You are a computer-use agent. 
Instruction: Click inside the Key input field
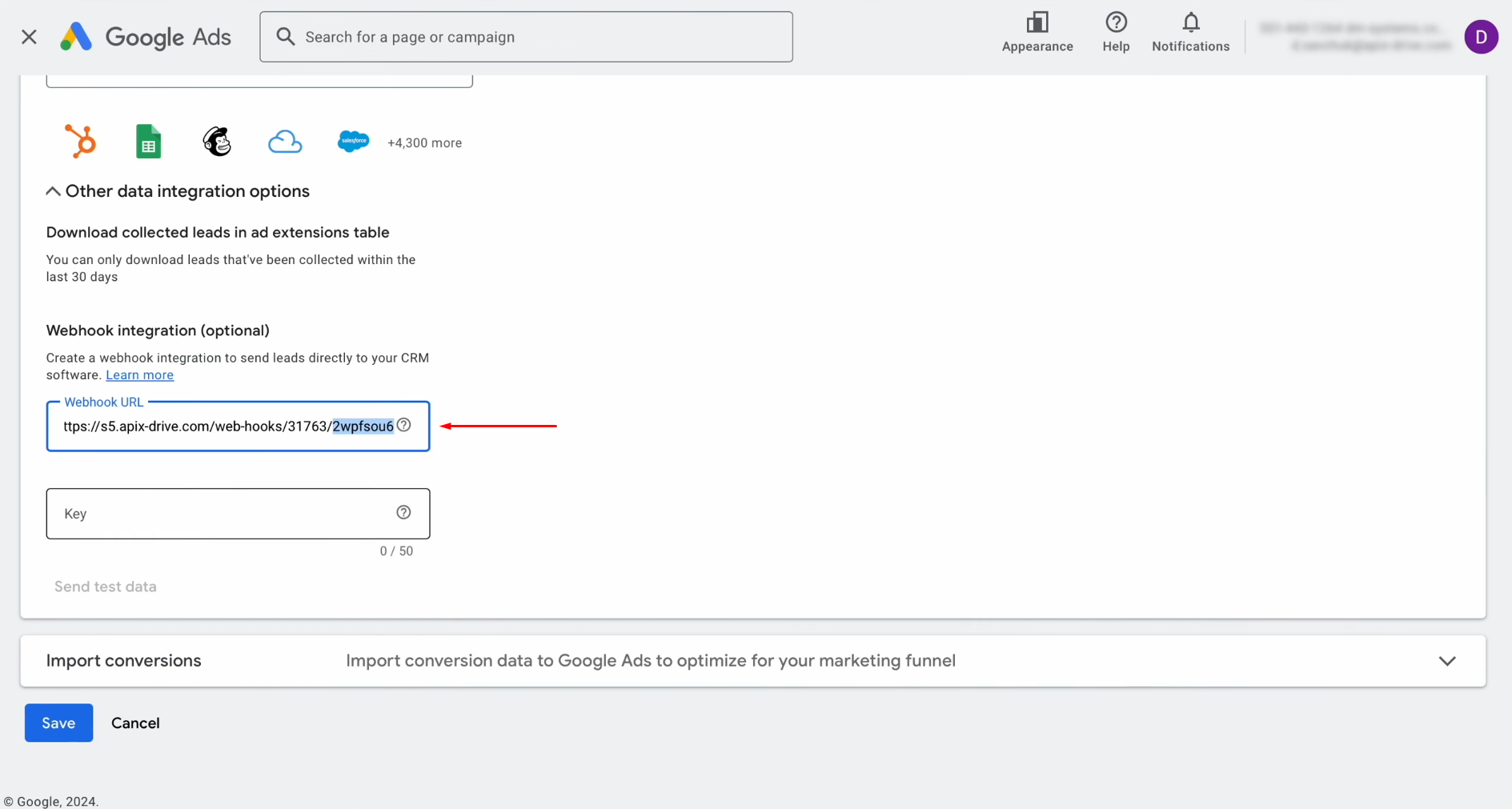[200, 513]
